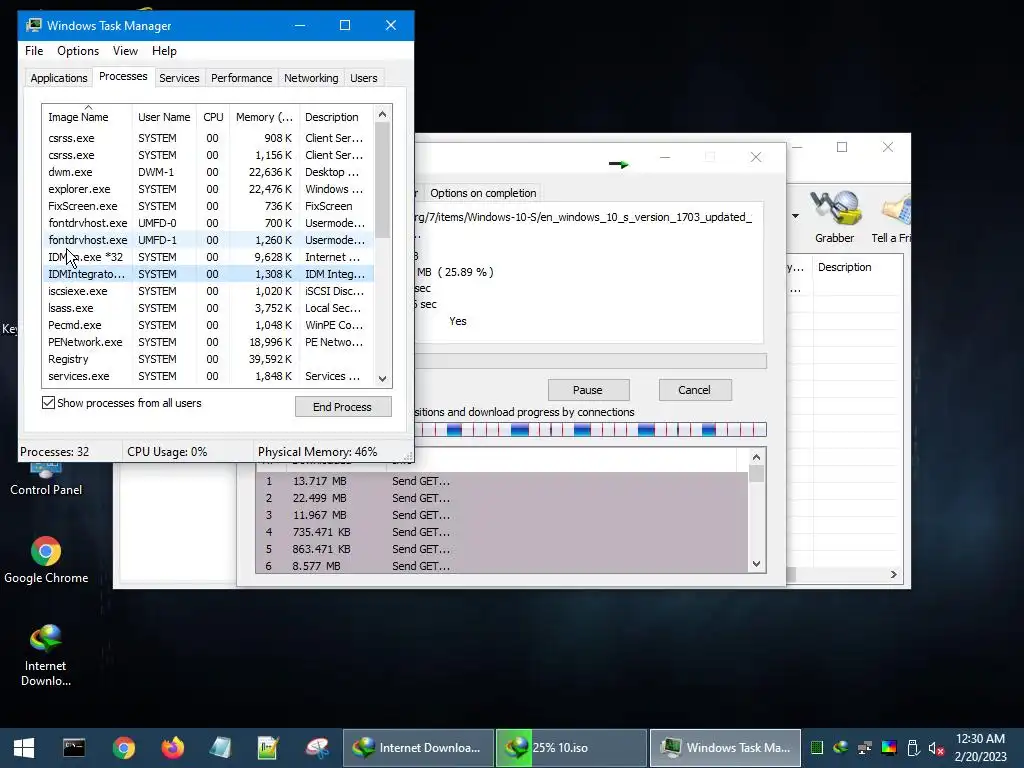
Task: Click the colorful display tray icon
Action: pyautogui.click(x=889, y=748)
